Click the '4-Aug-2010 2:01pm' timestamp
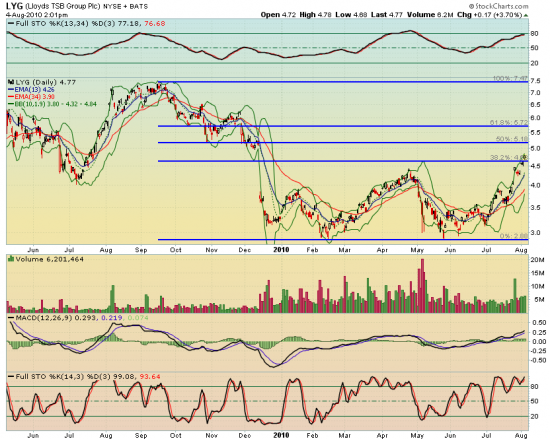 (x=37, y=15)
